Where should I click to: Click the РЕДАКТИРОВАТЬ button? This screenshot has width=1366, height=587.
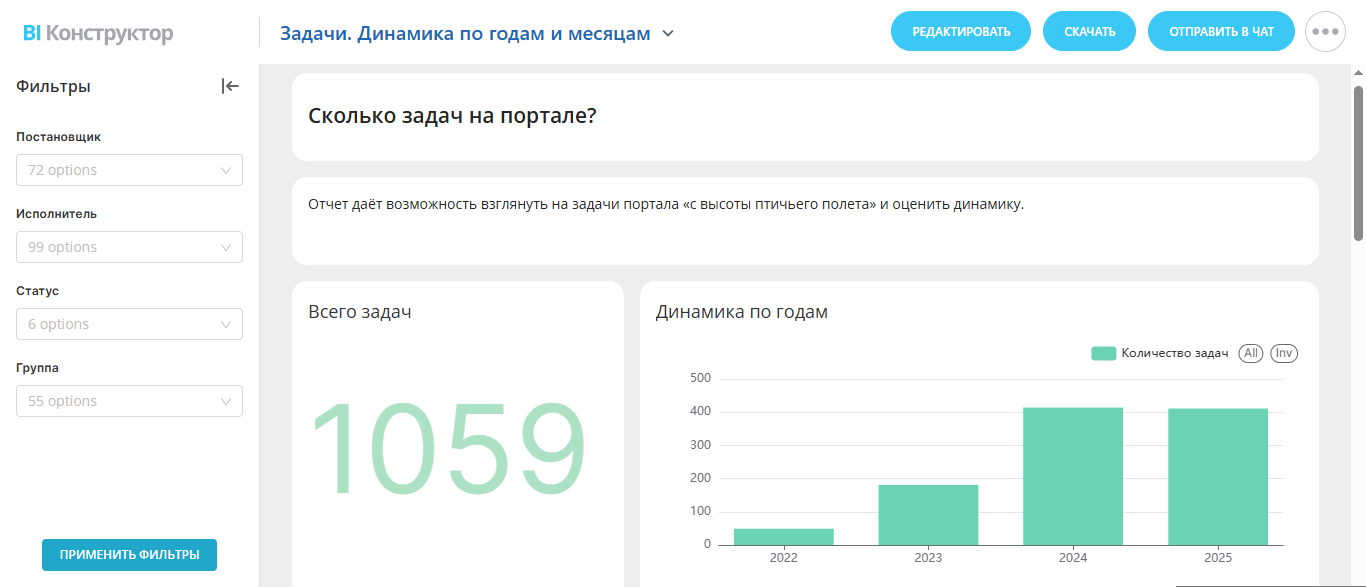point(961,31)
